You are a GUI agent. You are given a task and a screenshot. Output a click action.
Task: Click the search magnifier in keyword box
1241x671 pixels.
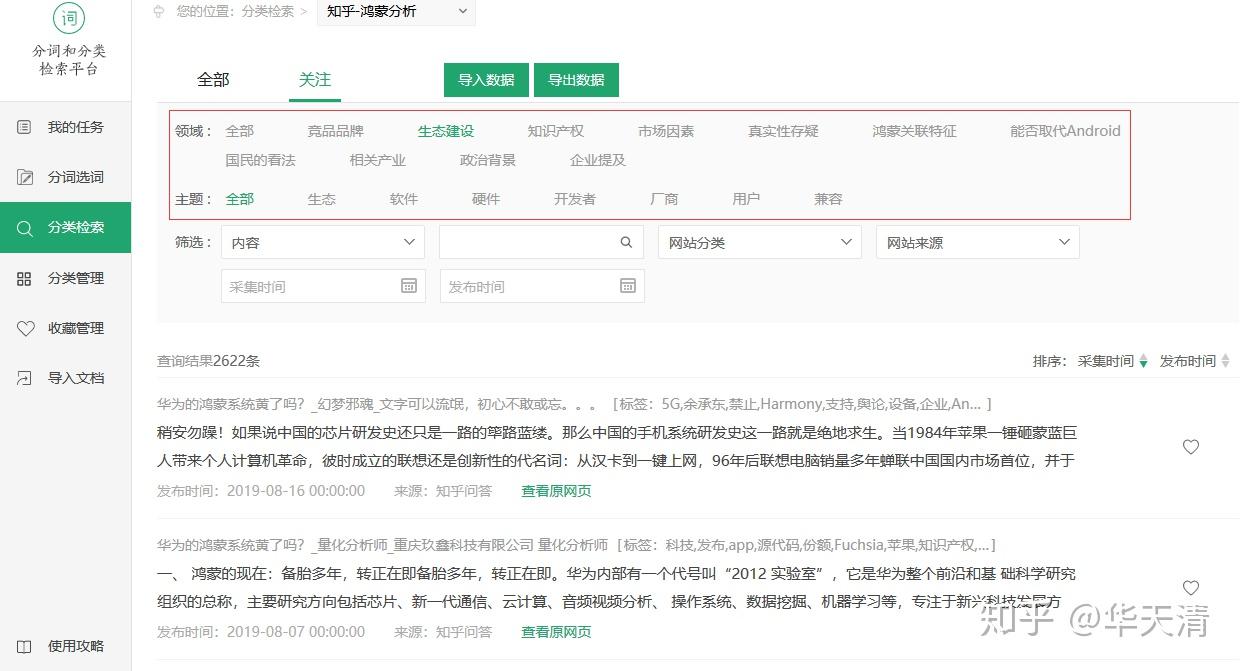pos(626,242)
